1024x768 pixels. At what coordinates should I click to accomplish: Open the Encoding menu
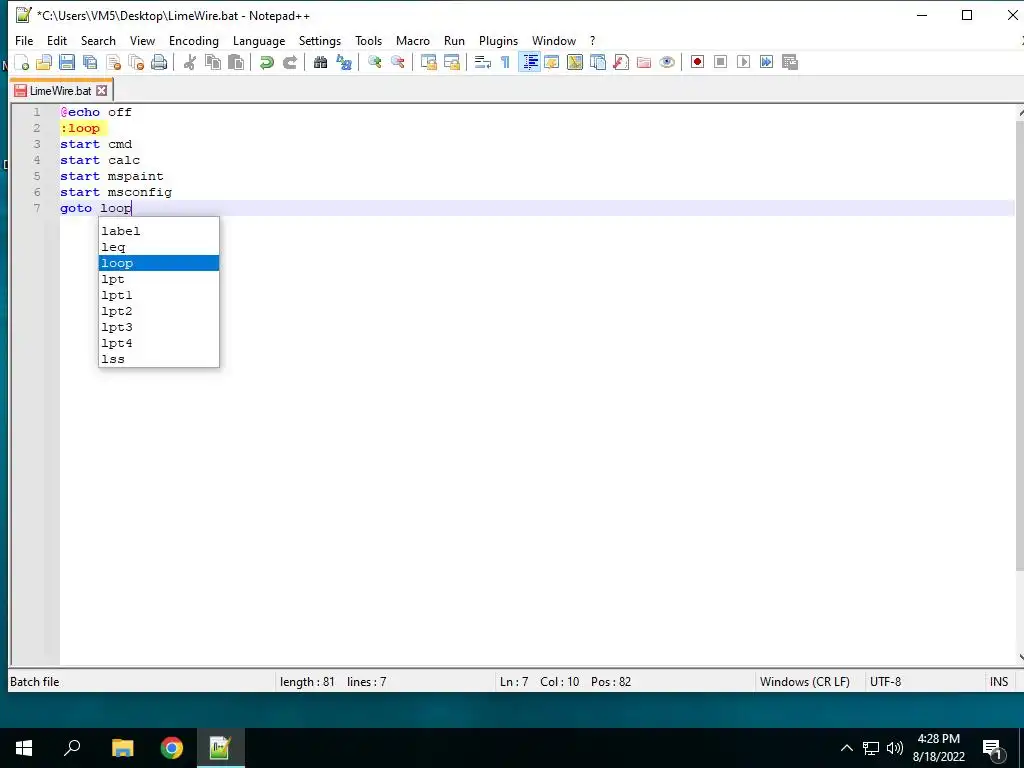(x=194, y=40)
